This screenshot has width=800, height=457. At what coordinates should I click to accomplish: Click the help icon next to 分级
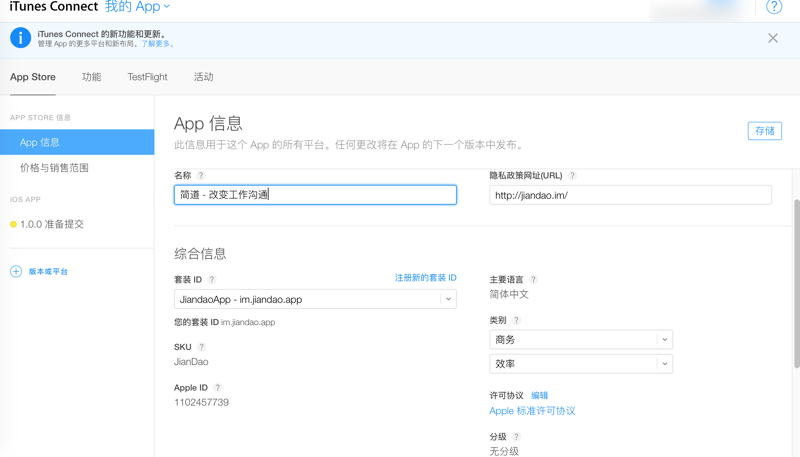pyautogui.click(x=516, y=437)
